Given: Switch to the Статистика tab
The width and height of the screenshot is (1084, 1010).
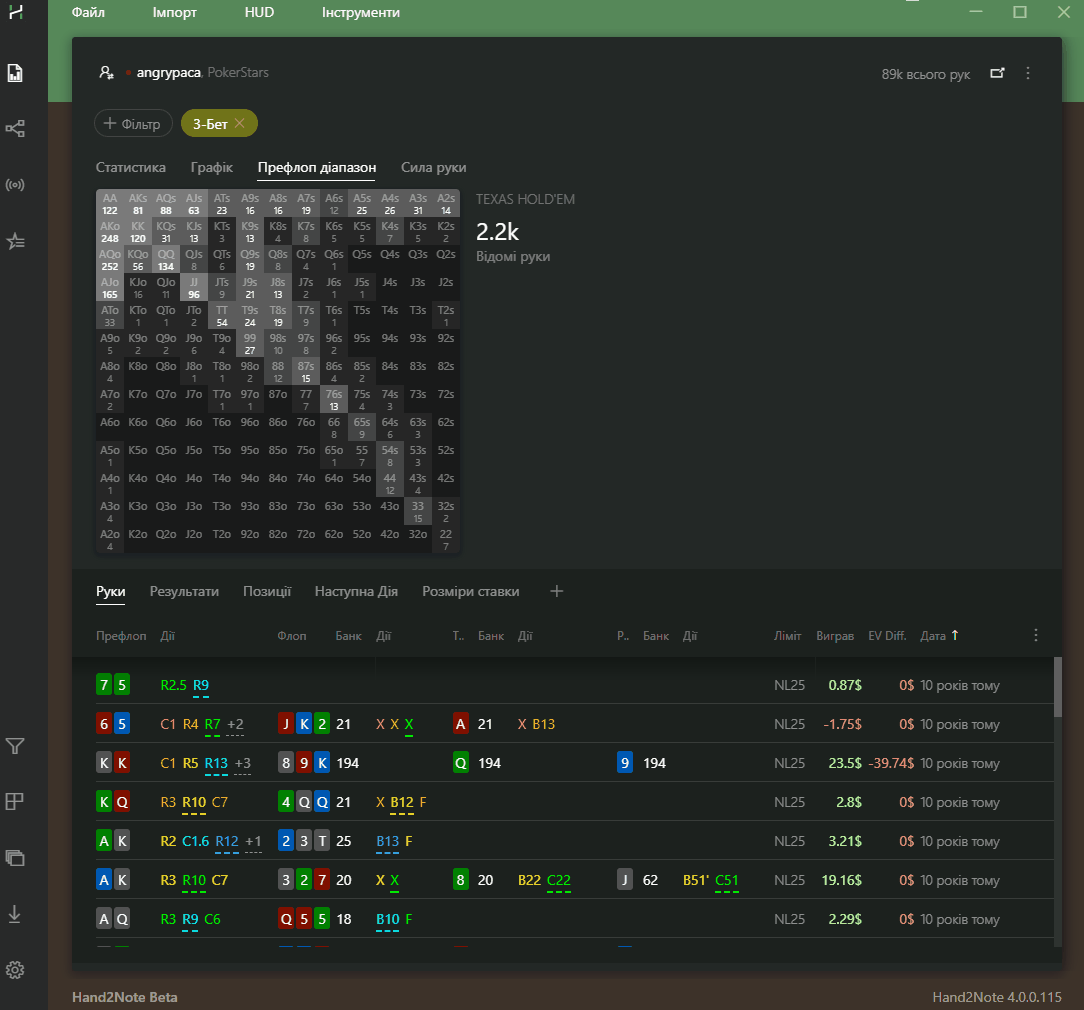Looking at the screenshot, I should point(131,167).
